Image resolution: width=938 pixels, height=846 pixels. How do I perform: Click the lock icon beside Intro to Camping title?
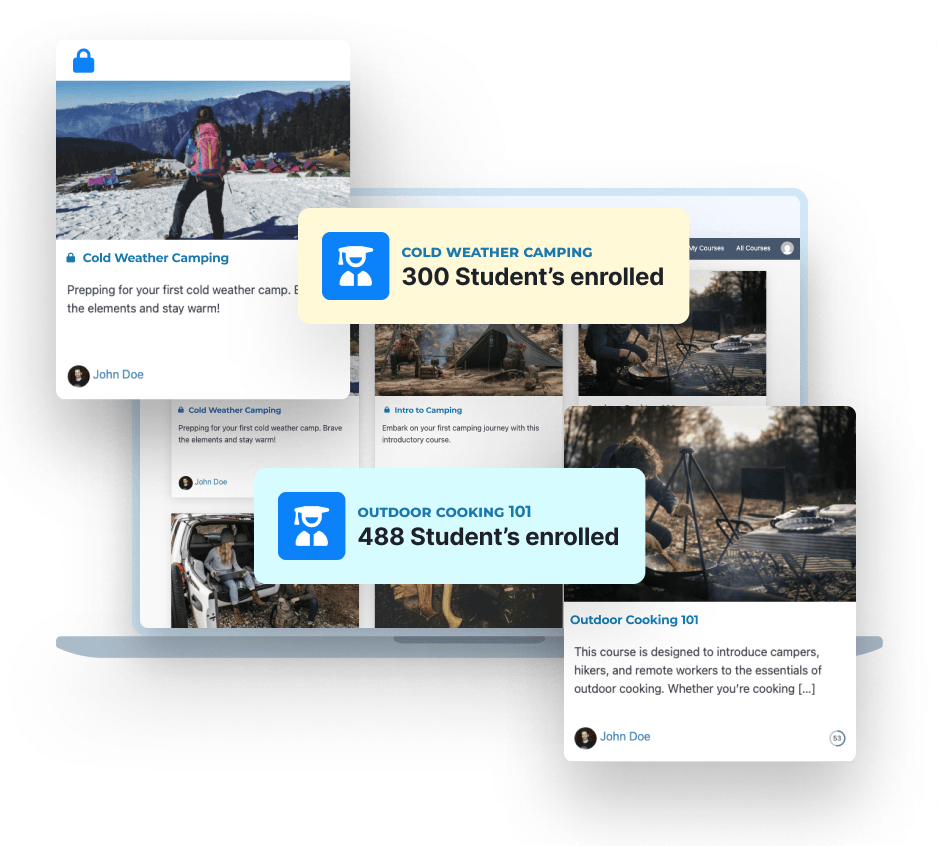[x=387, y=409]
